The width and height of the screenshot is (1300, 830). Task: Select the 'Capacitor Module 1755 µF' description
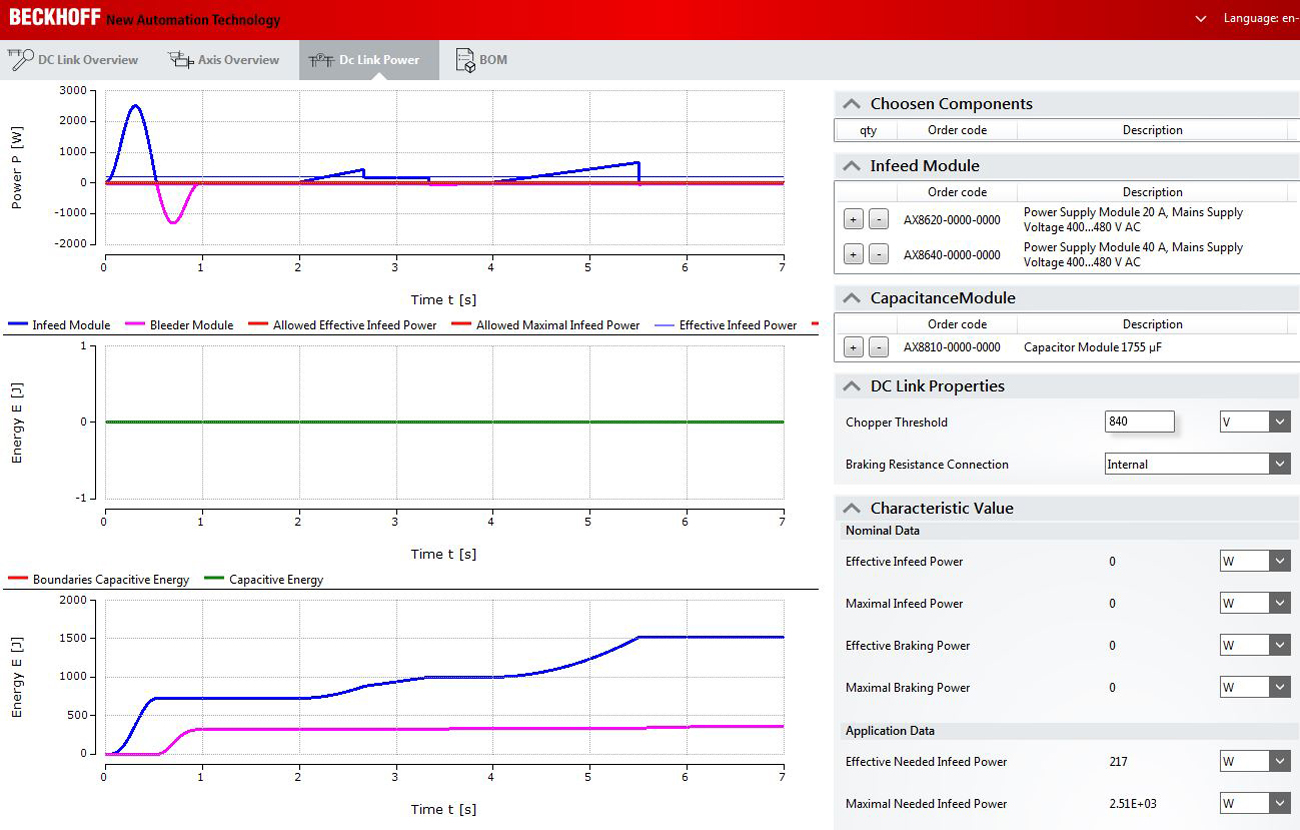click(1093, 347)
